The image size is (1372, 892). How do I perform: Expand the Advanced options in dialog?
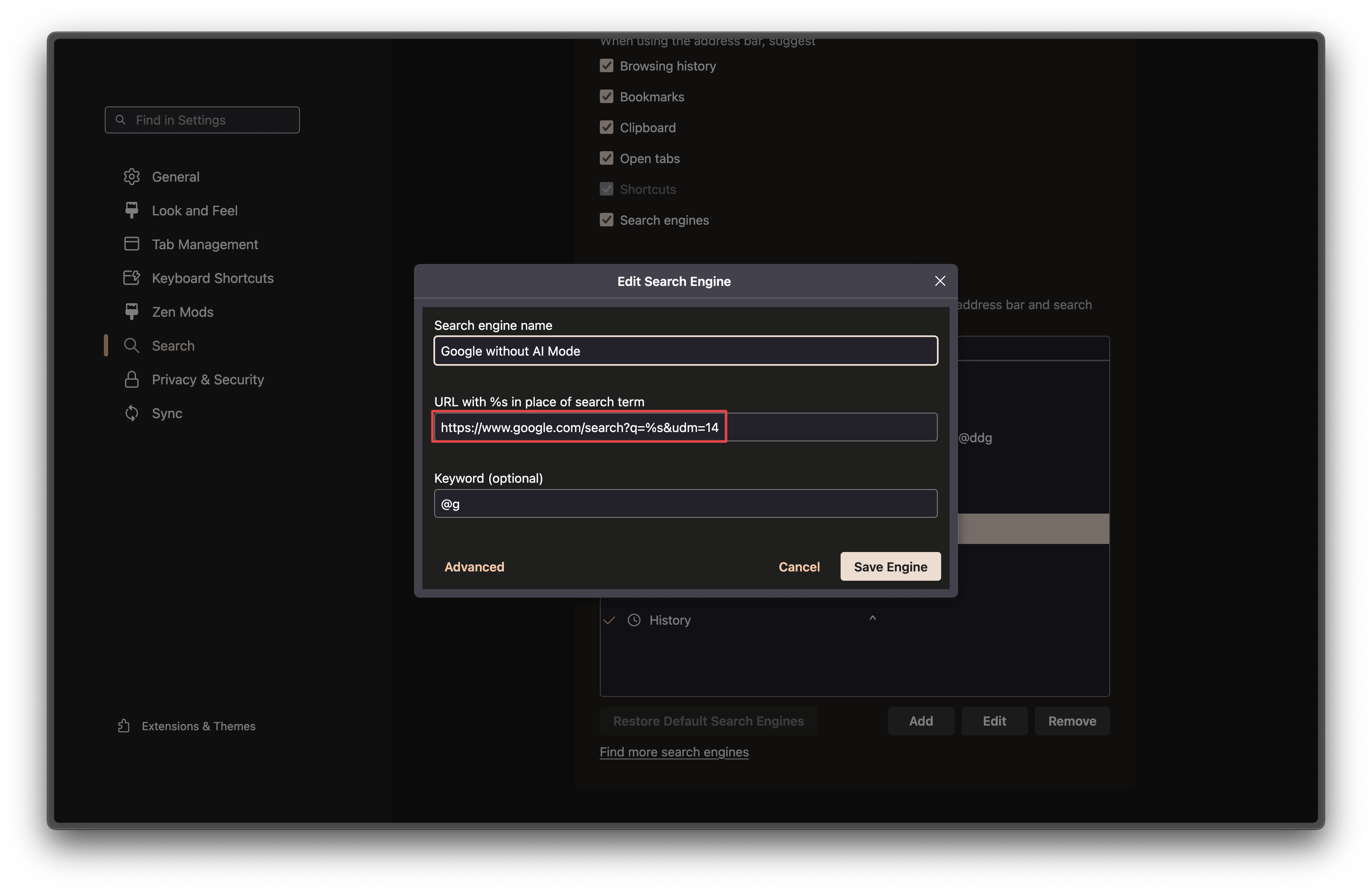(x=474, y=567)
